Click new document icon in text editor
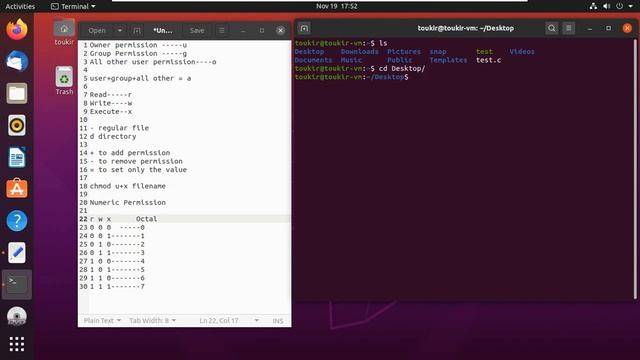Viewport: 640px width, 360px height. (137, 31)
